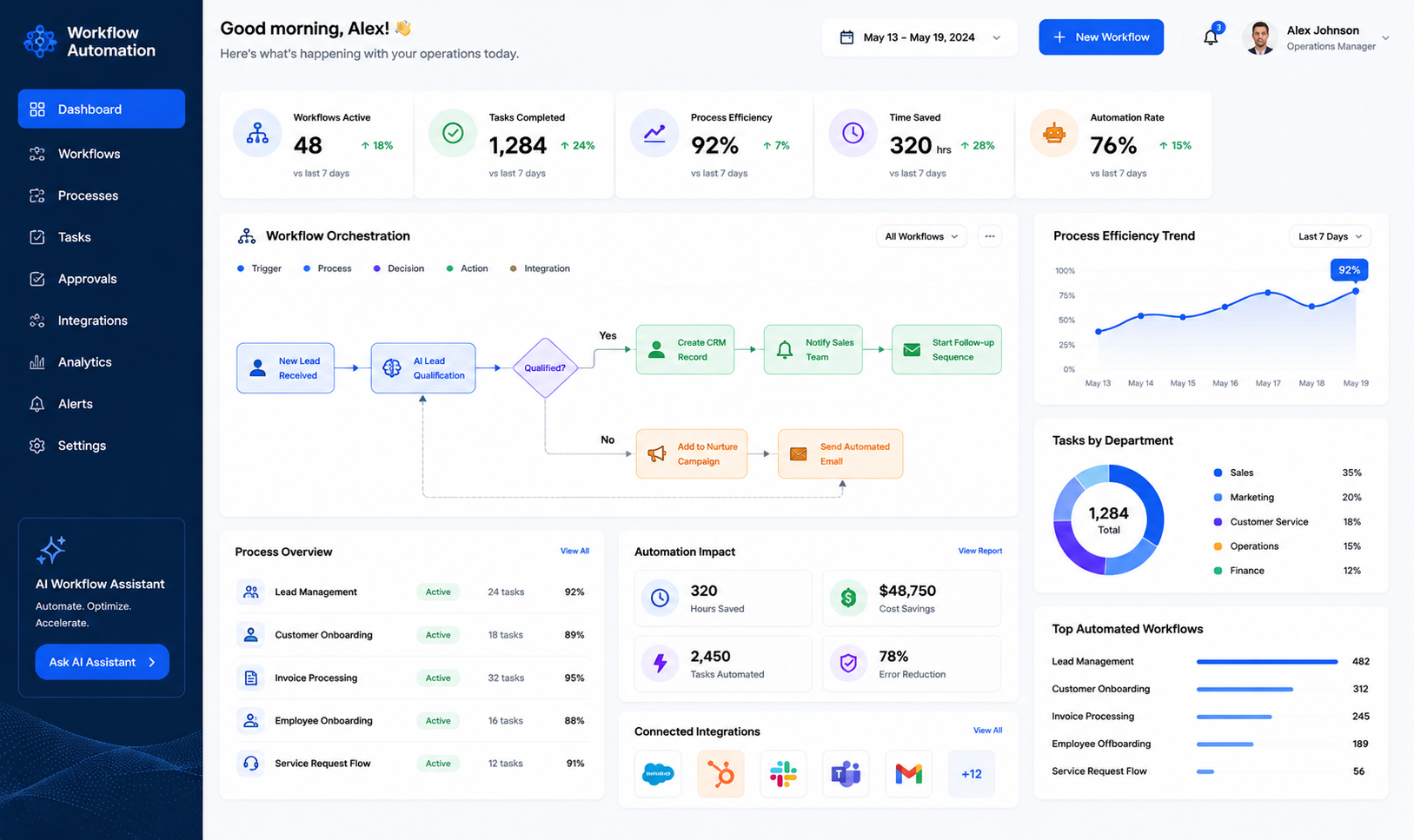
Task: Click the Customer Onboarding person icon
Action: 250,635
